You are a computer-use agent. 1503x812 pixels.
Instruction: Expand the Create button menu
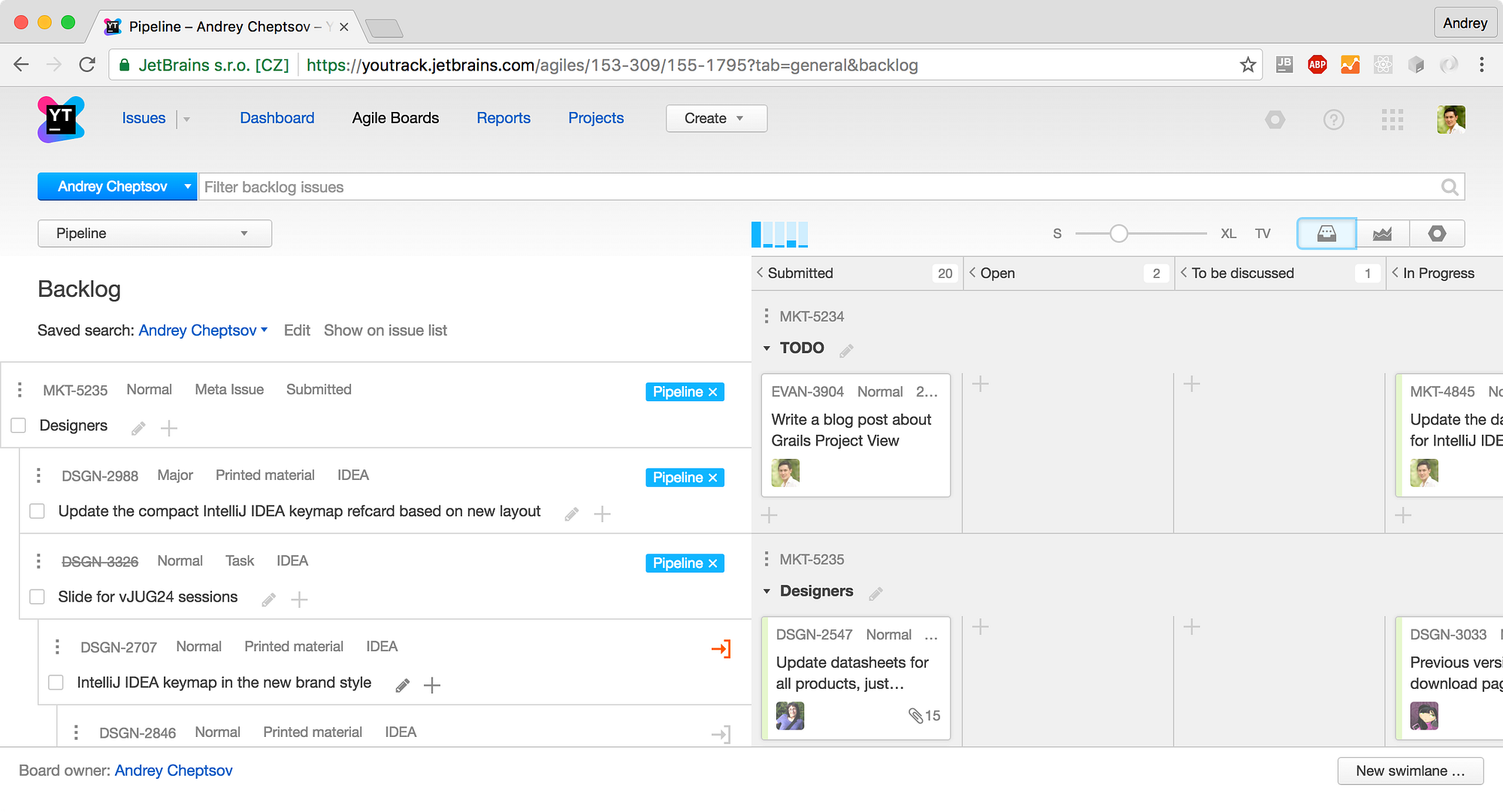(x=715, y=119)
